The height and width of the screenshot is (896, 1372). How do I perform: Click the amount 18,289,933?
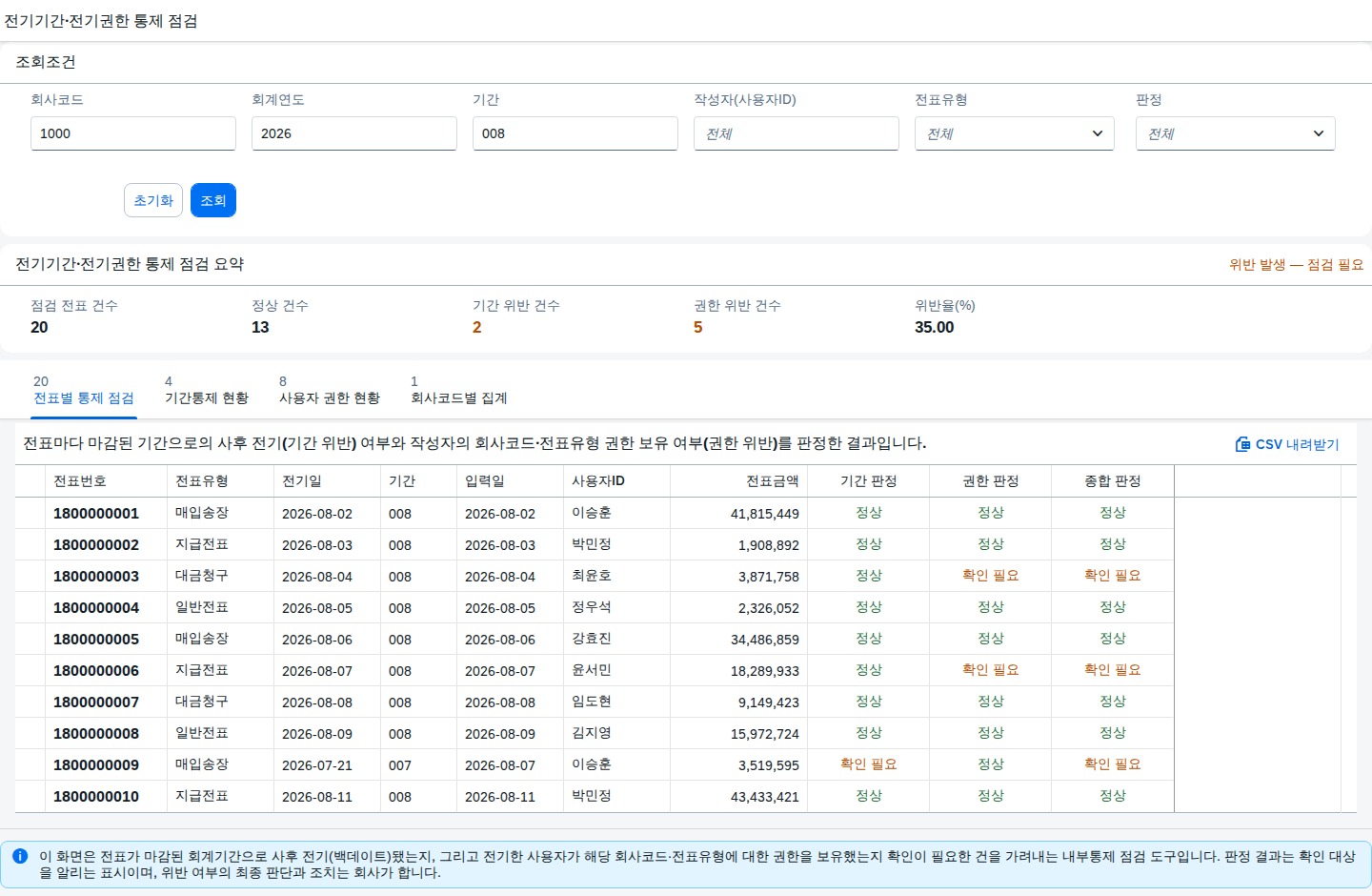click(765, 671)
